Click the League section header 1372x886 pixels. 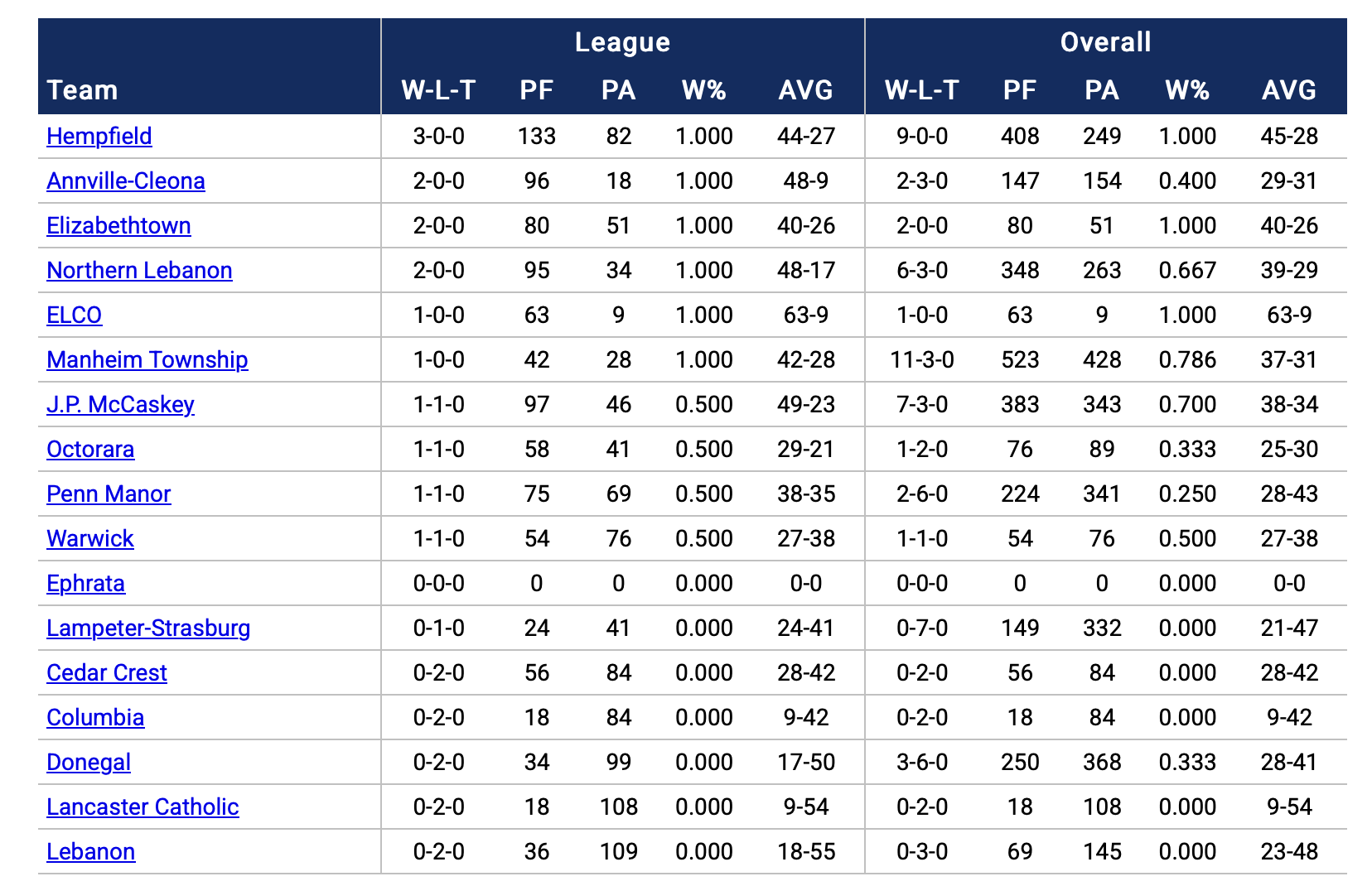[x=622, y=42]
